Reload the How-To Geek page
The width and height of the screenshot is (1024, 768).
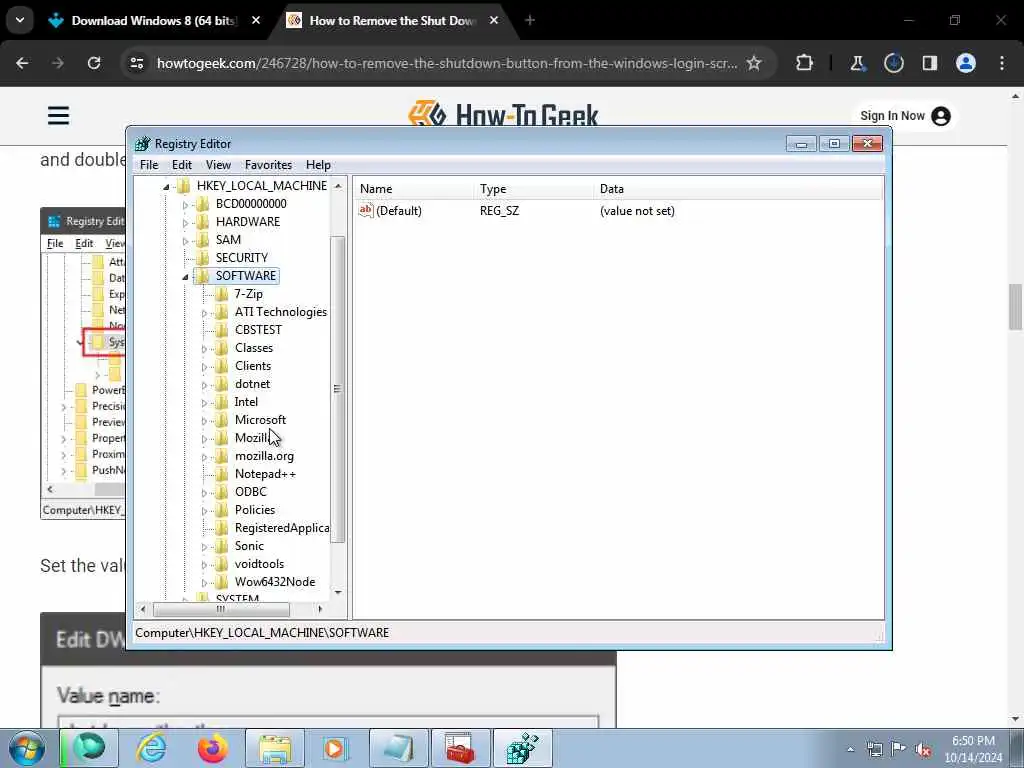(94, 63)
